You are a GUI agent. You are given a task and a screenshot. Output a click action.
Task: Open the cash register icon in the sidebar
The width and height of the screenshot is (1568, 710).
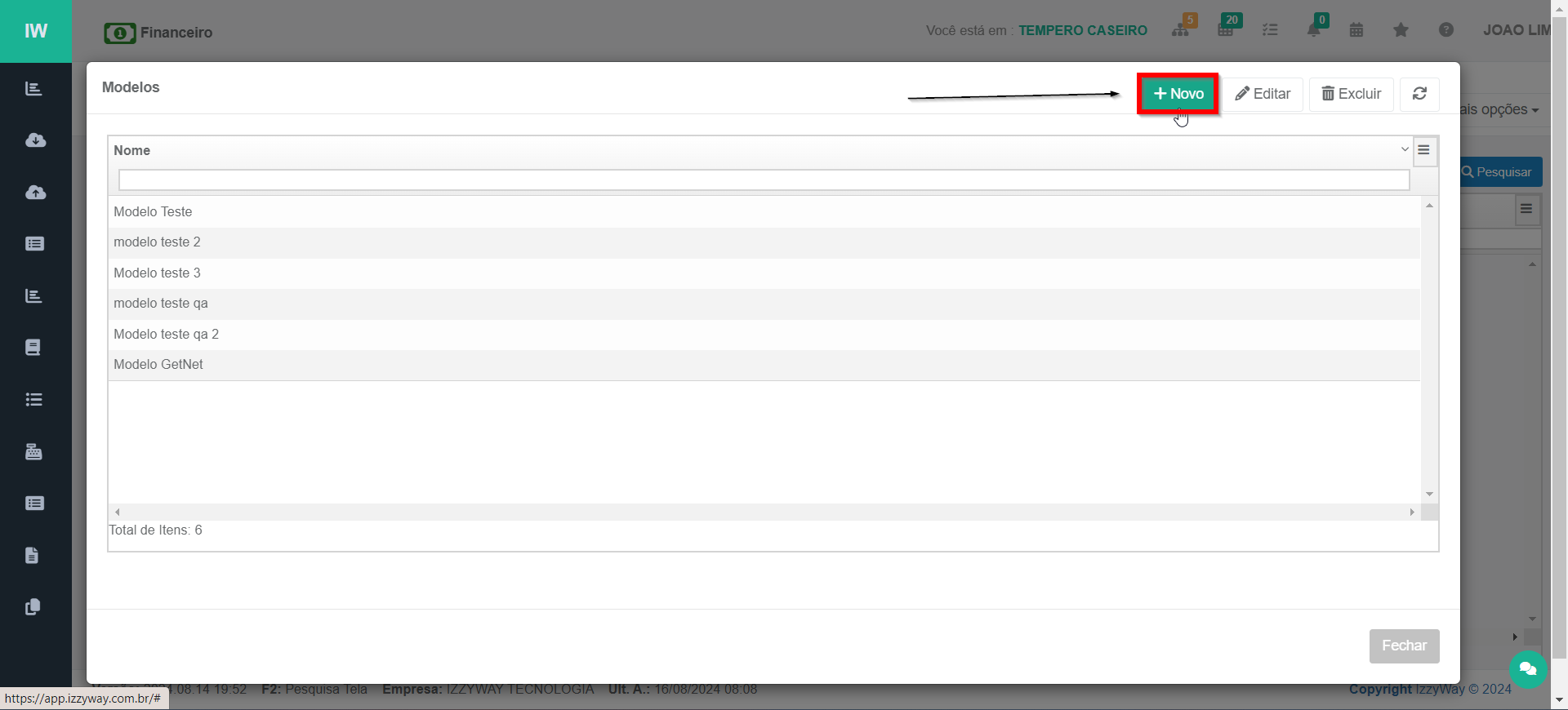click(33, 451)
